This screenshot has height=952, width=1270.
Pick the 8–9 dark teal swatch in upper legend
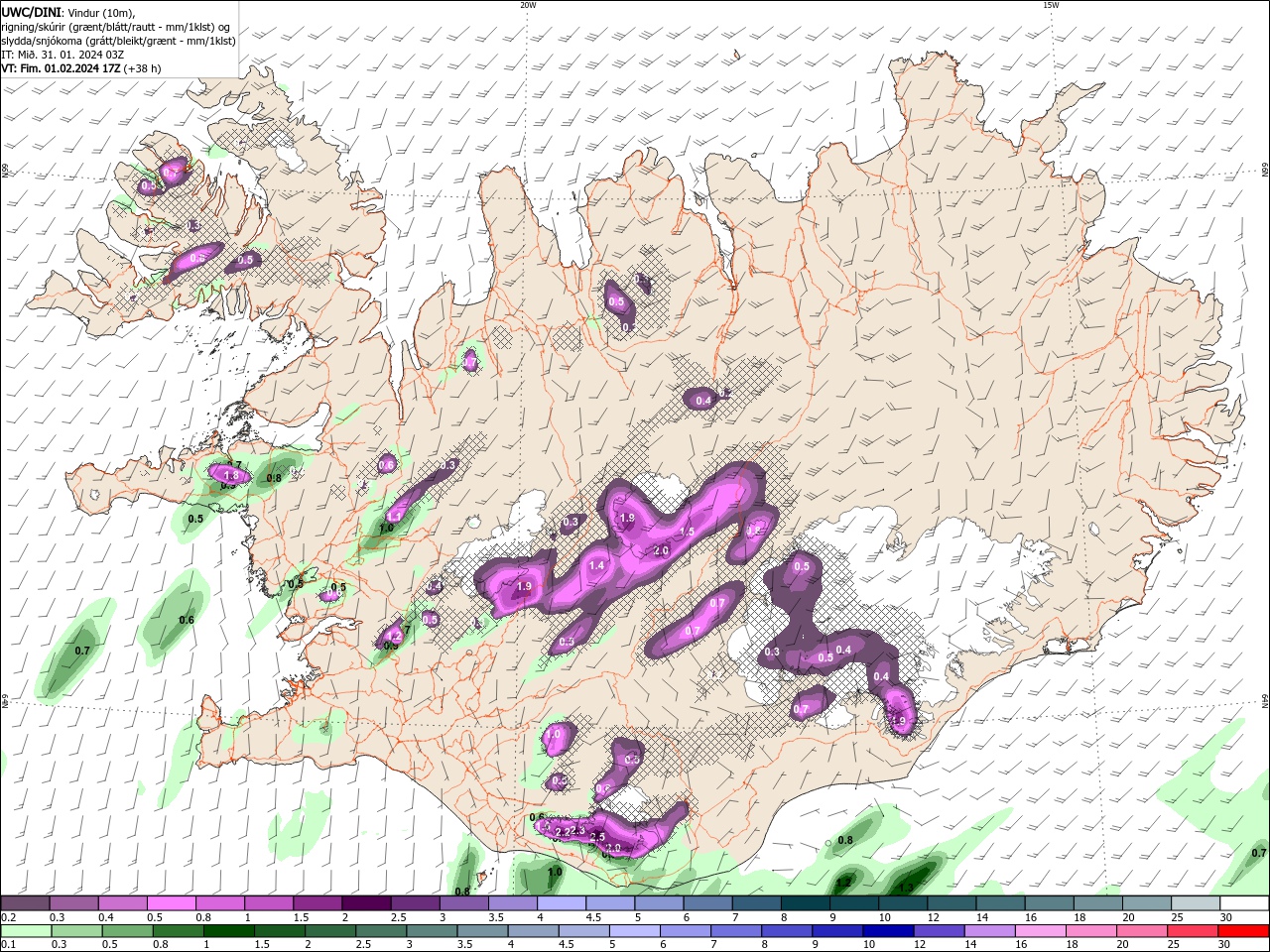point(804,903)
